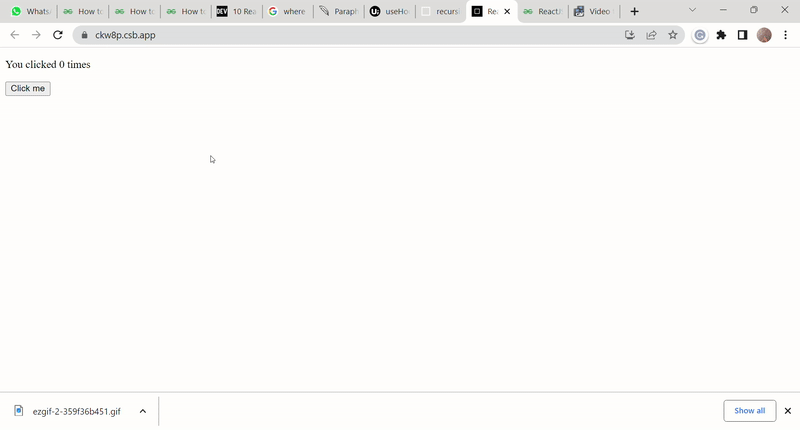This screenshot has width=800, height=430.
Task: Switch to the WhatsApp tab
Action: [x=31, y=11]
